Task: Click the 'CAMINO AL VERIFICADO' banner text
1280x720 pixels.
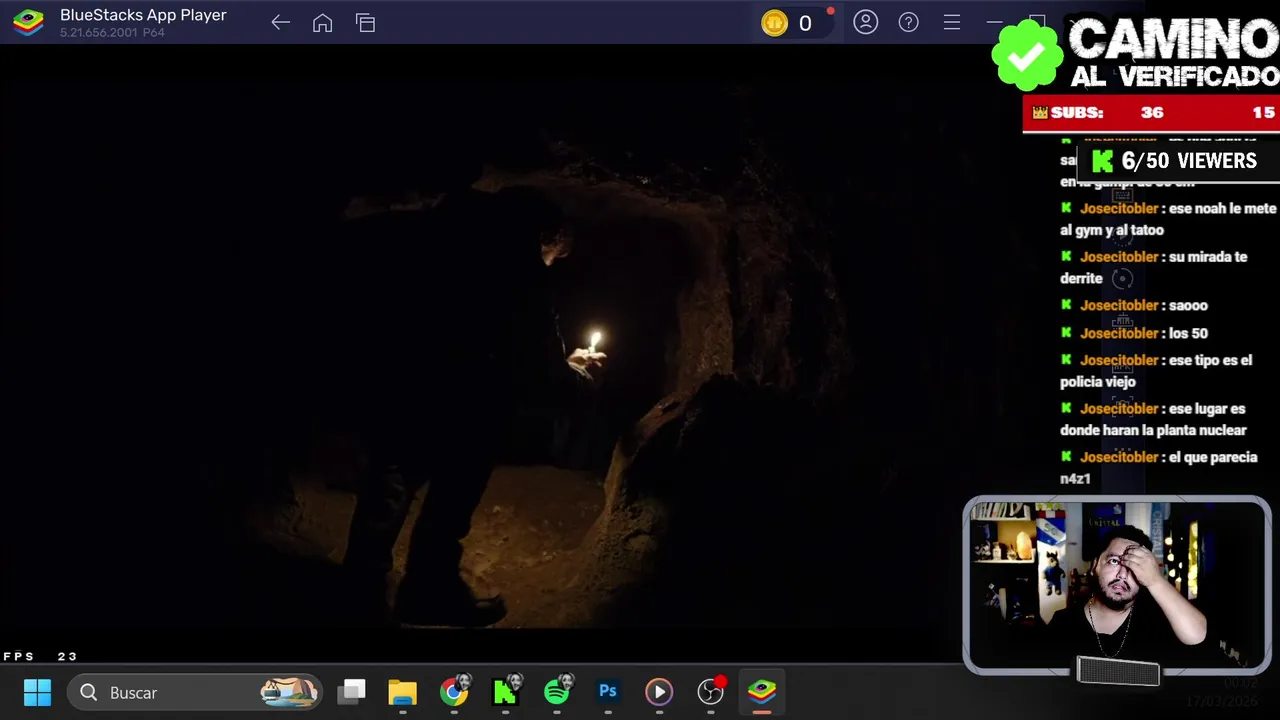Action: pos(1174,53)
